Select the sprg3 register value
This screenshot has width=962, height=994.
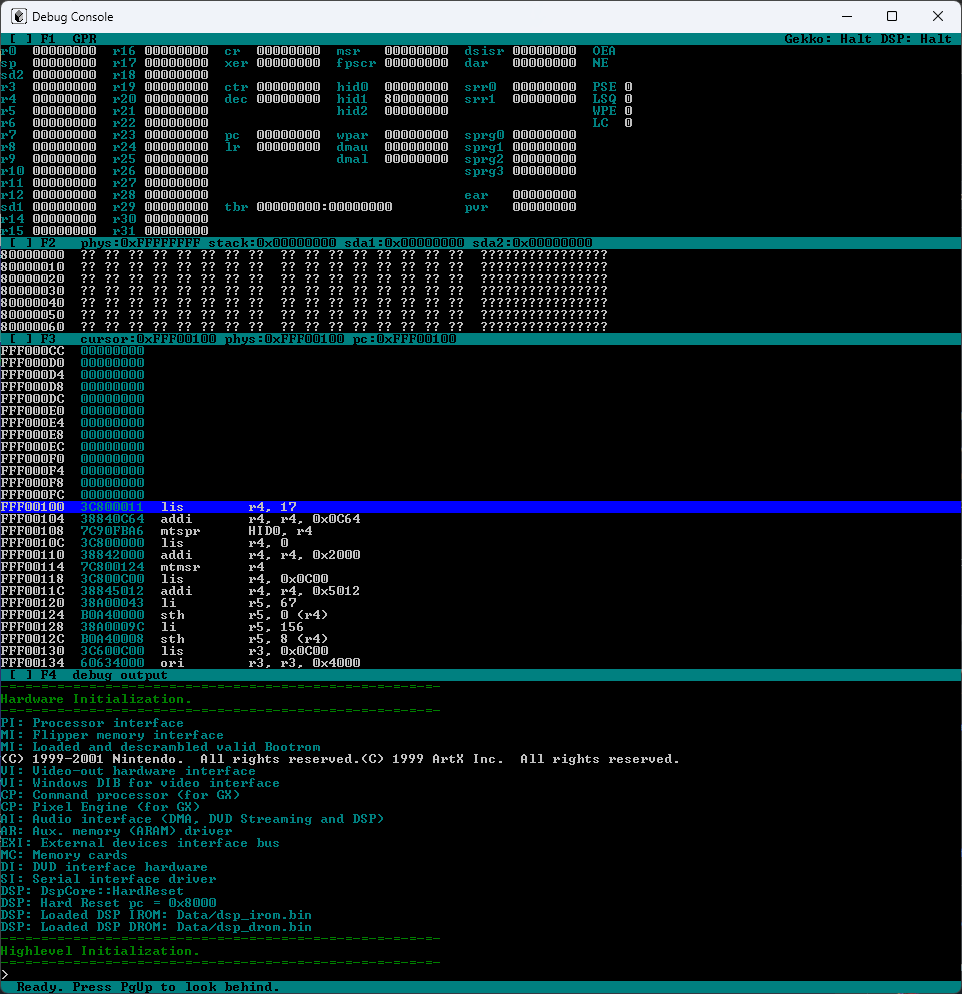[x=544, y=171]
